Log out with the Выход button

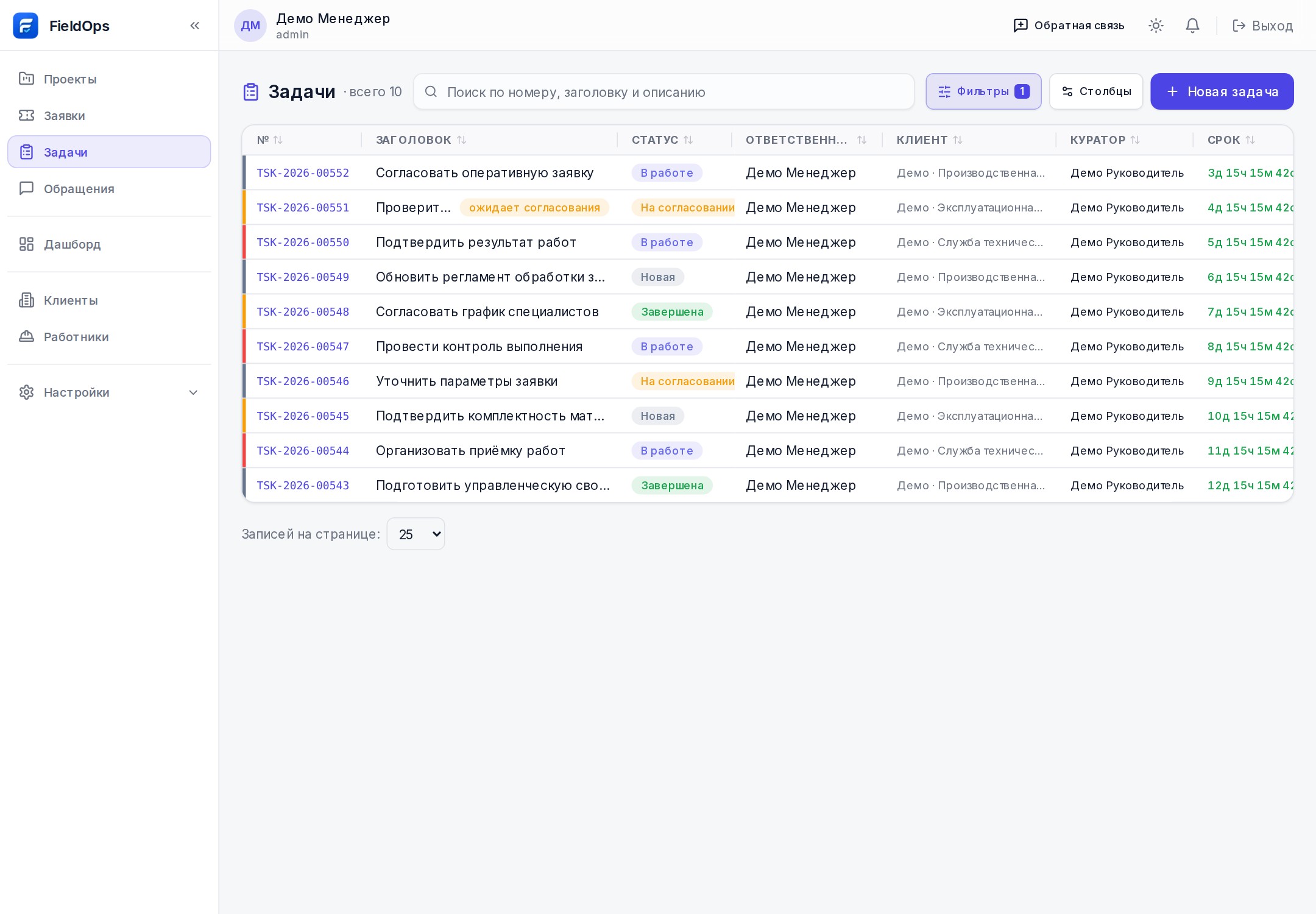click(1262, 26)
